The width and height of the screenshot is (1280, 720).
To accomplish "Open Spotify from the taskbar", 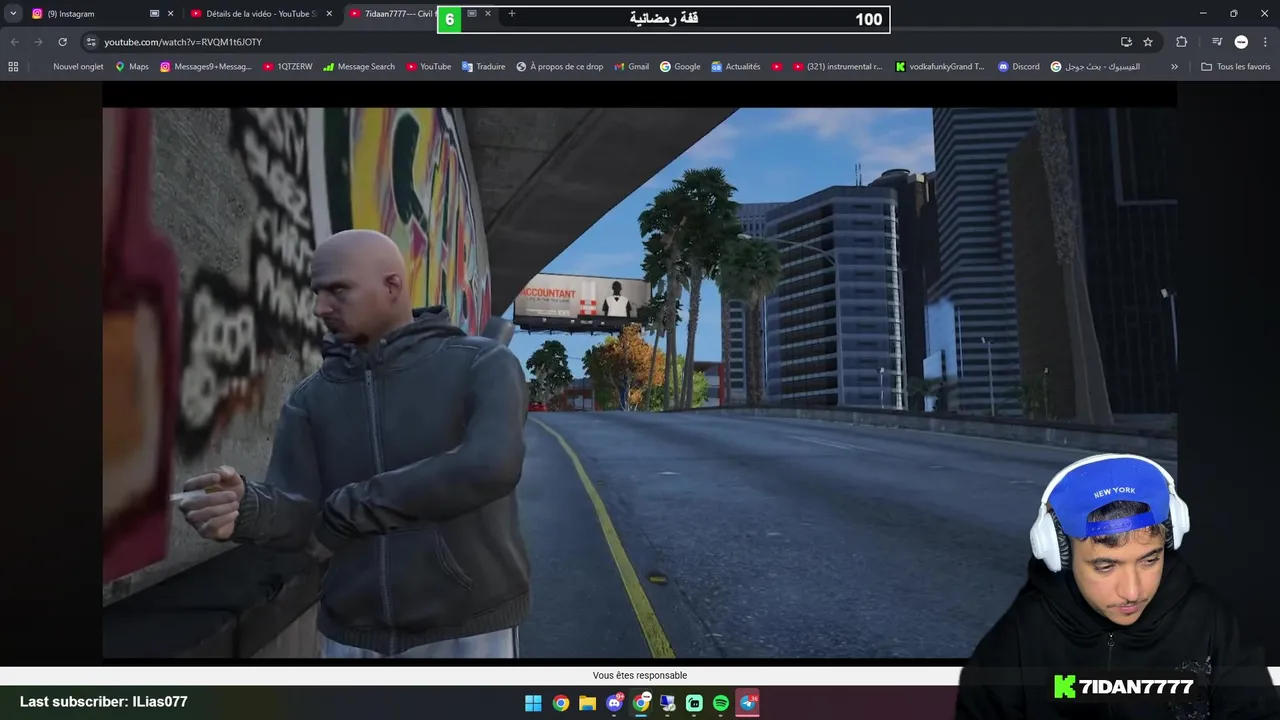I will tap(721, 703).
